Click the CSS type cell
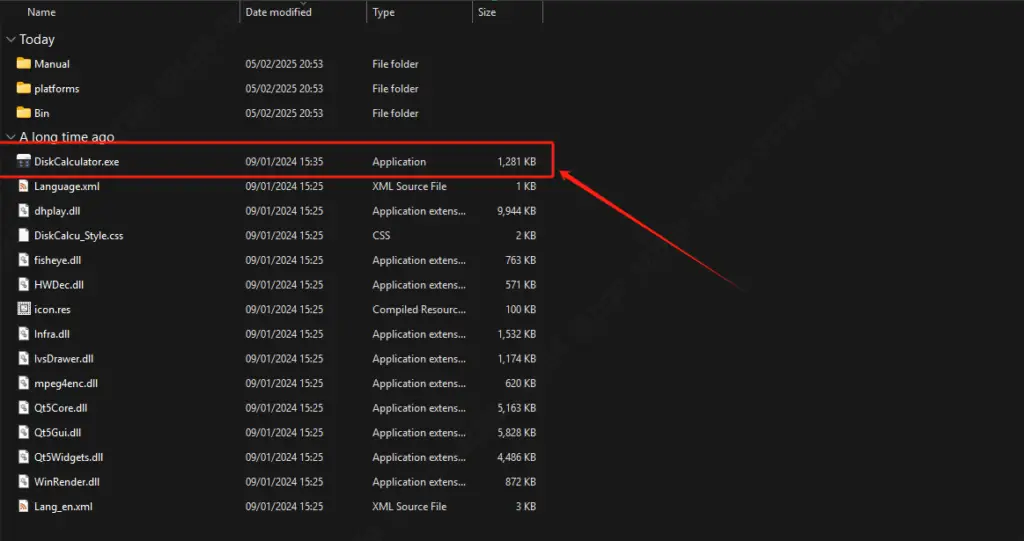1024x541 pixels. [381, 235]
